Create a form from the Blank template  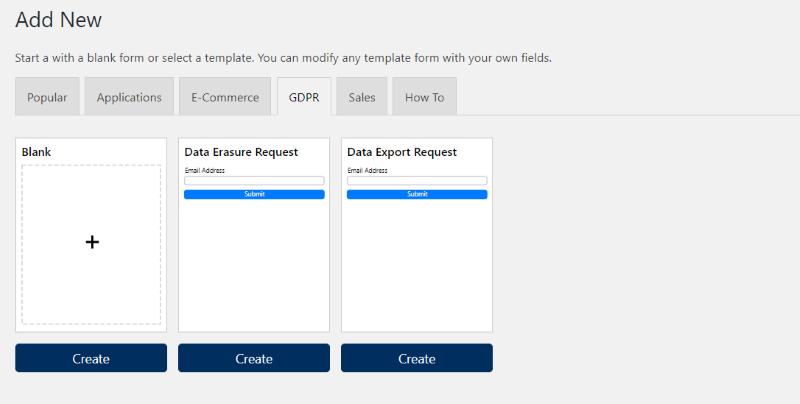click(91, 358)
